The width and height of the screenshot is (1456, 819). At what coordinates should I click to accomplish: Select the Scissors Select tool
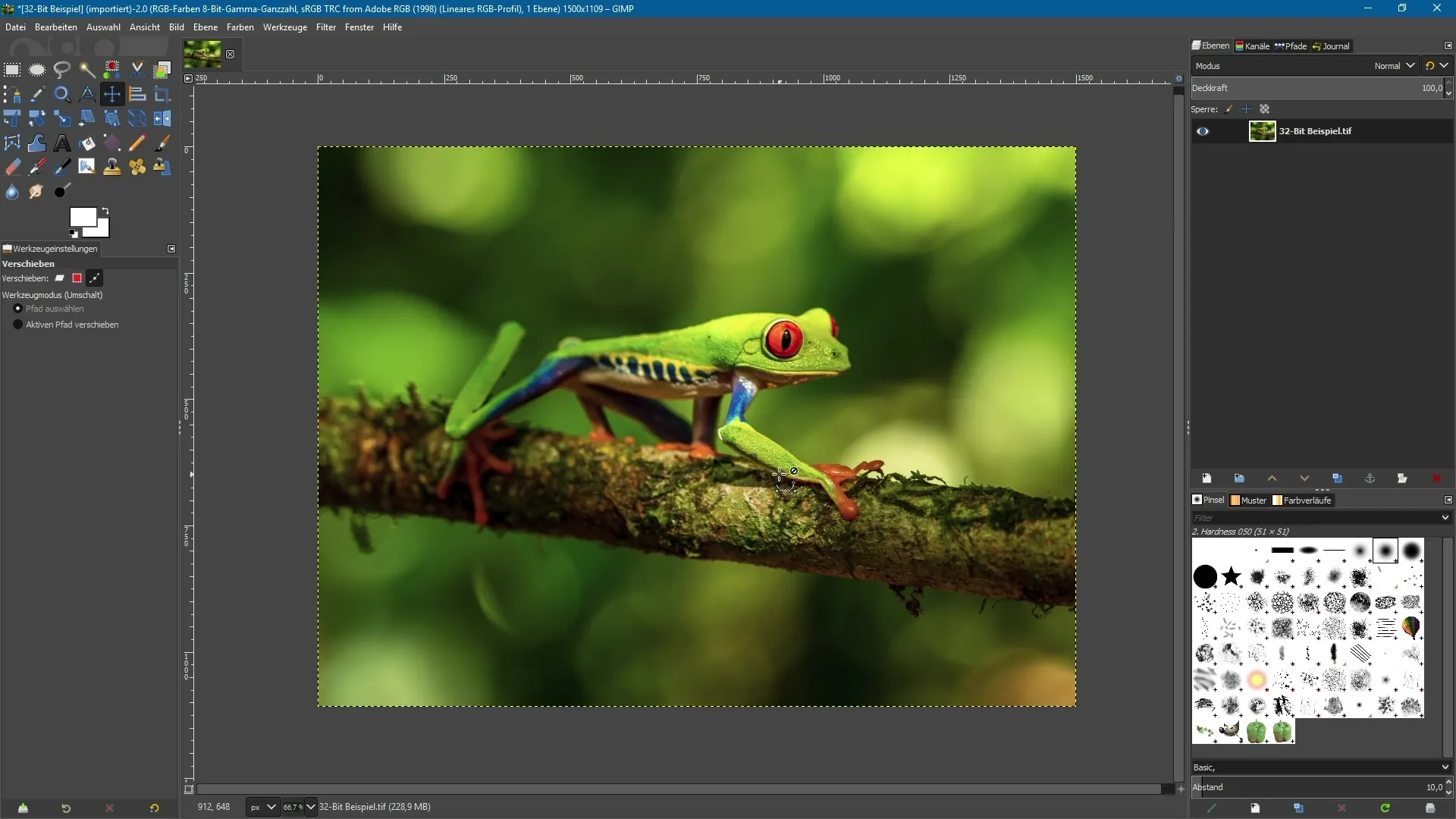click(137, 70)
